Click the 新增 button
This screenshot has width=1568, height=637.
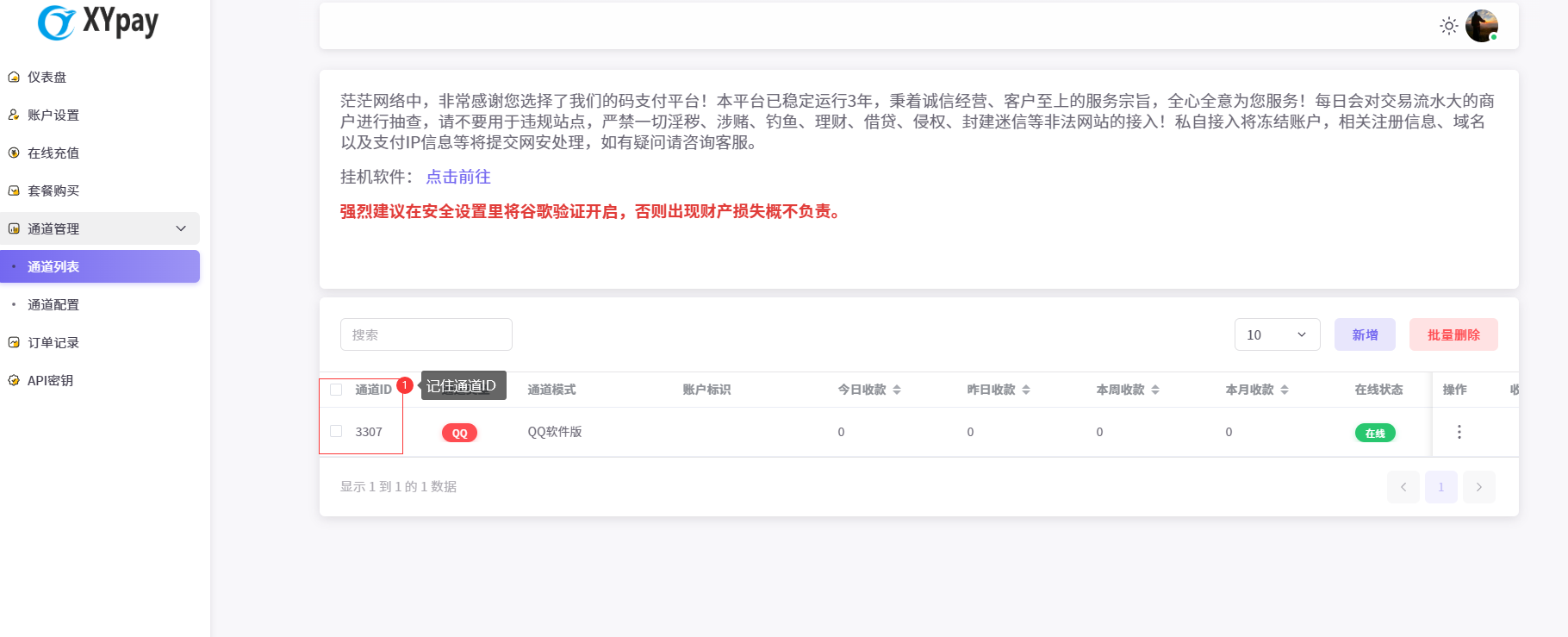point(1365,334)
